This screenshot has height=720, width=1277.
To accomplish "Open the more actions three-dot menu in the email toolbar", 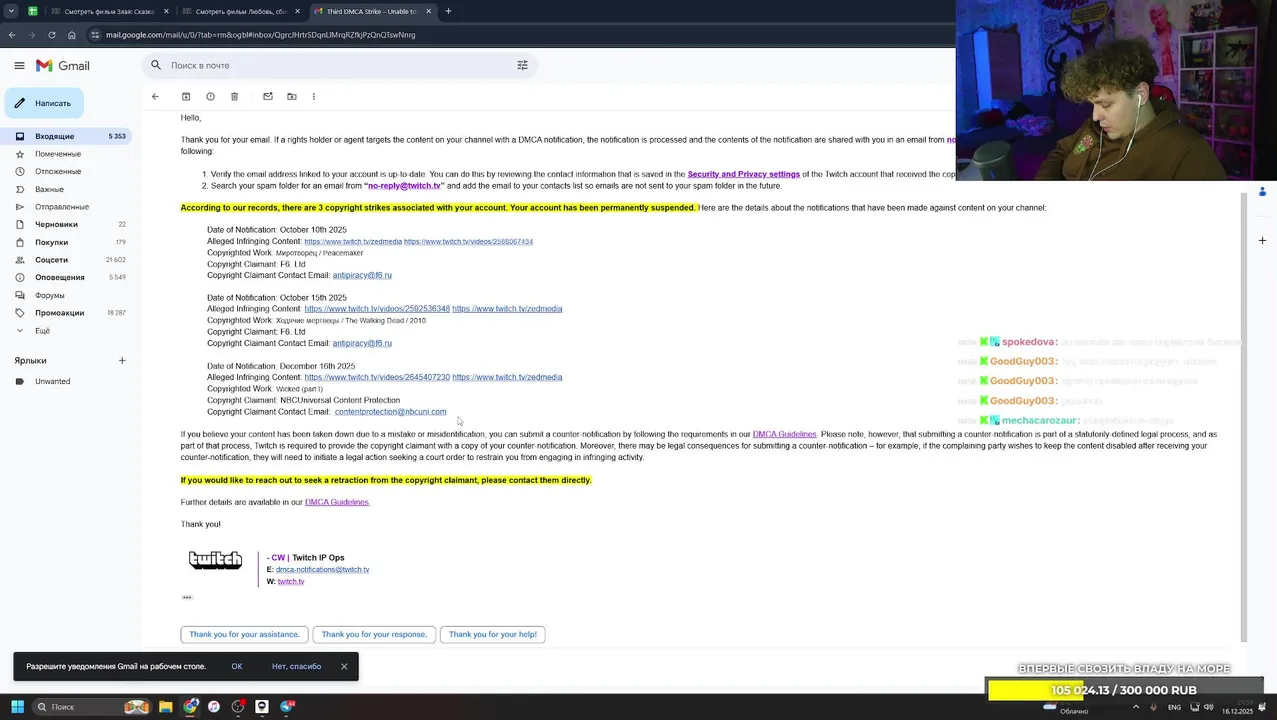I will point(313,96).
